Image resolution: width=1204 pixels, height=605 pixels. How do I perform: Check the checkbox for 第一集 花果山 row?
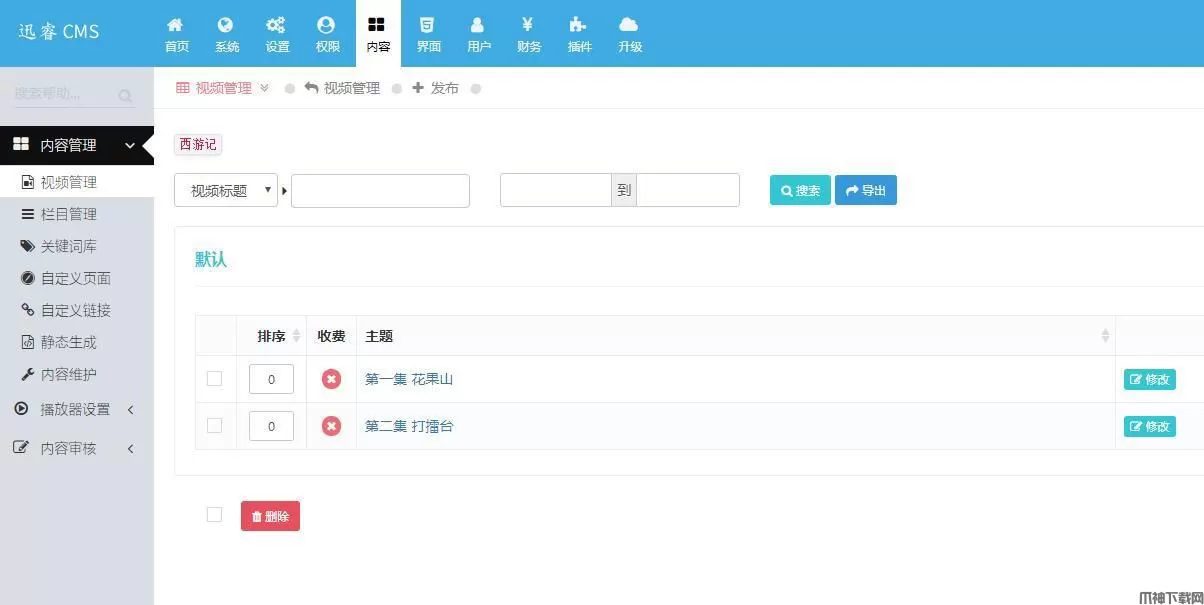(x=214, y=379)
